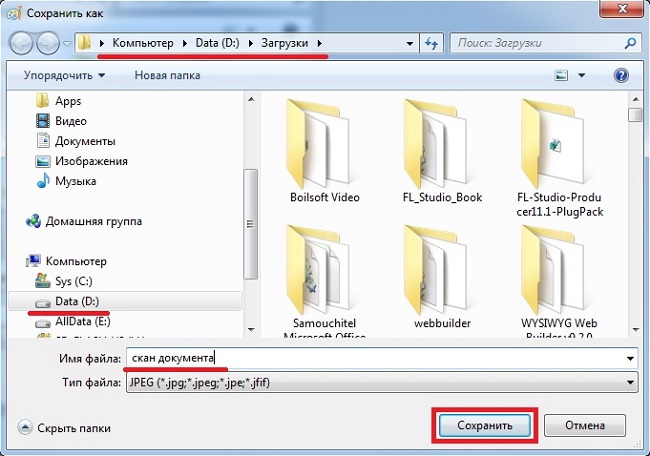Click the help question mark icon
This screenshot has height=456, width=650.
pos(621,75)
